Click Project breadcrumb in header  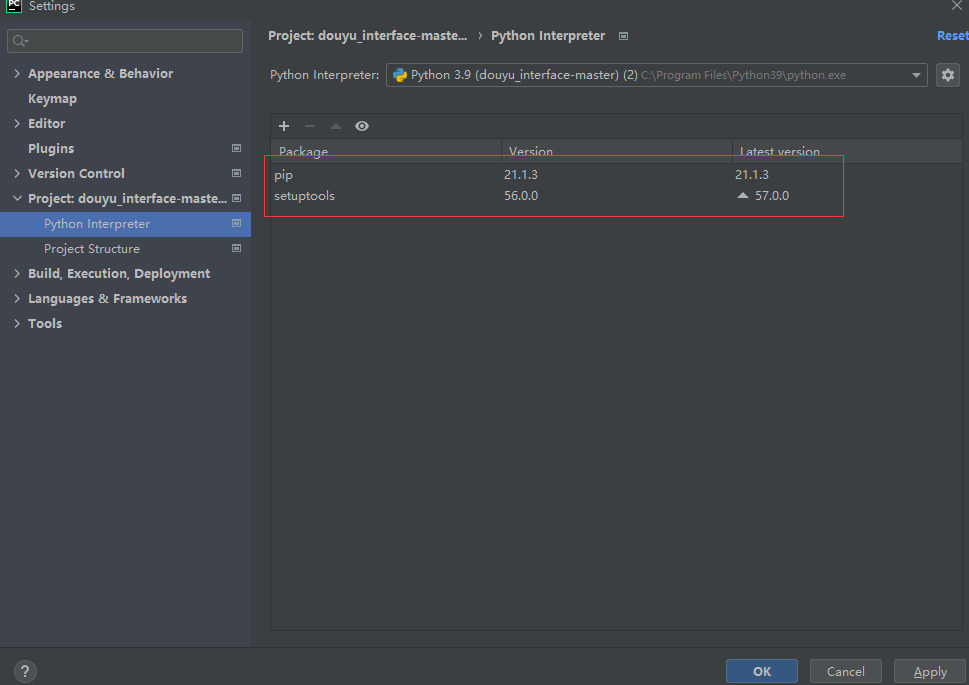[x=368, y=36]
